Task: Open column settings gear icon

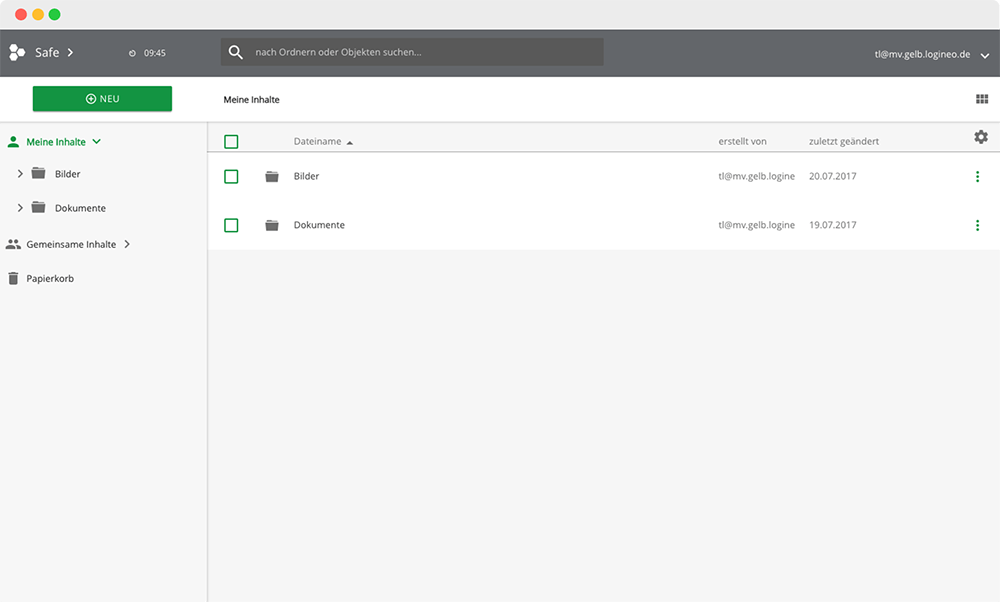Action: (980, 137)
